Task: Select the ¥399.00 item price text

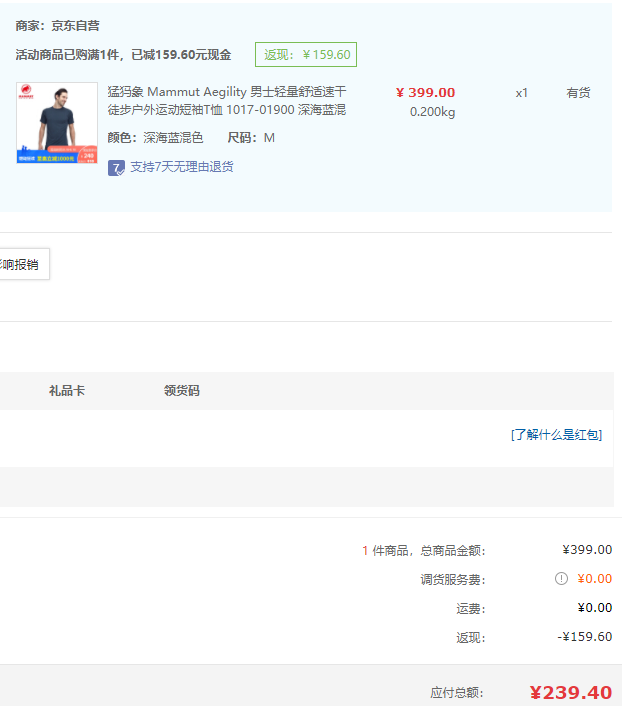Action: point(425,92)
